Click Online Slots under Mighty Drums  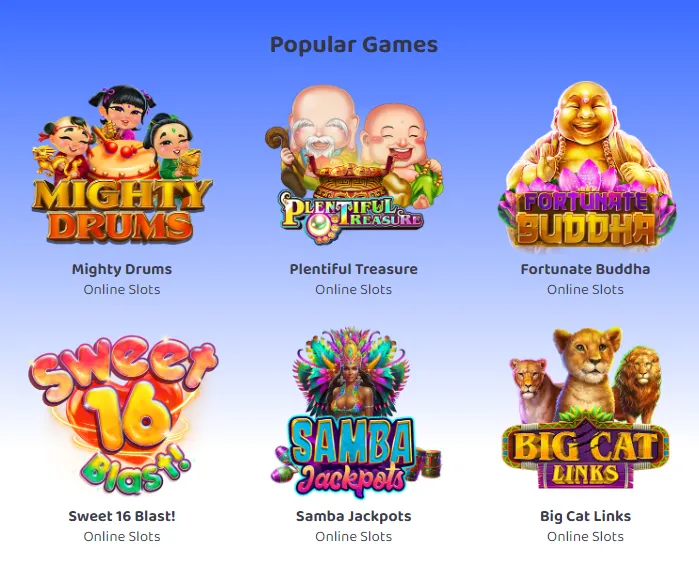coord(122,290)
